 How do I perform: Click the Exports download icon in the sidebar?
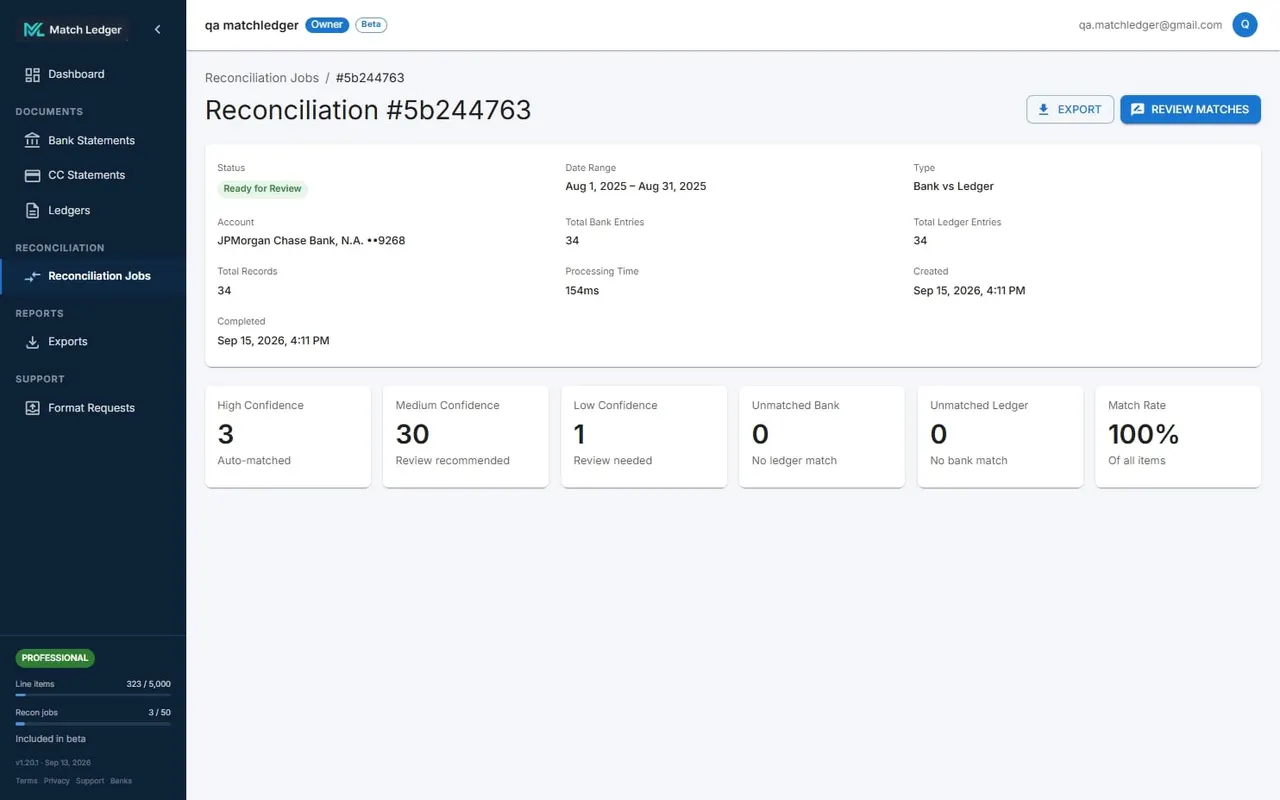click(x=32, y=342)
